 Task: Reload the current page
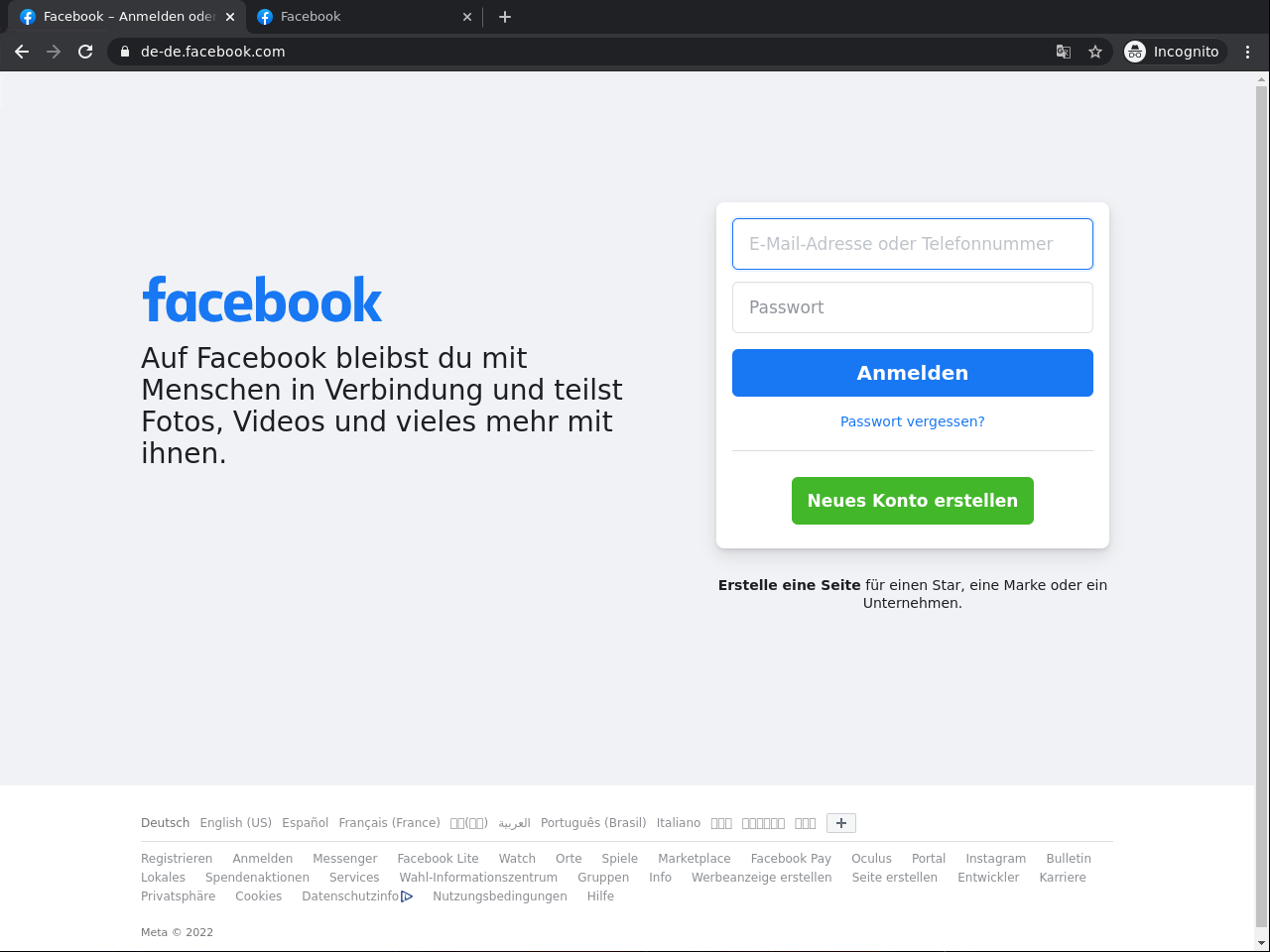coord(85,52)
